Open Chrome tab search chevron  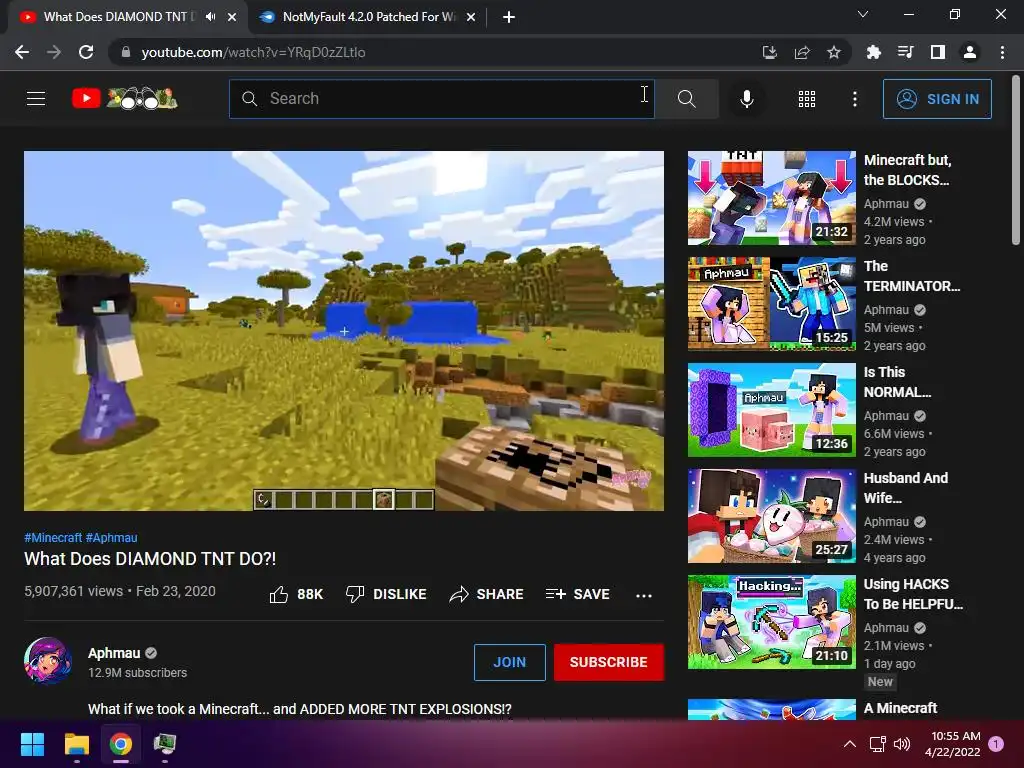tap(863, 14)
